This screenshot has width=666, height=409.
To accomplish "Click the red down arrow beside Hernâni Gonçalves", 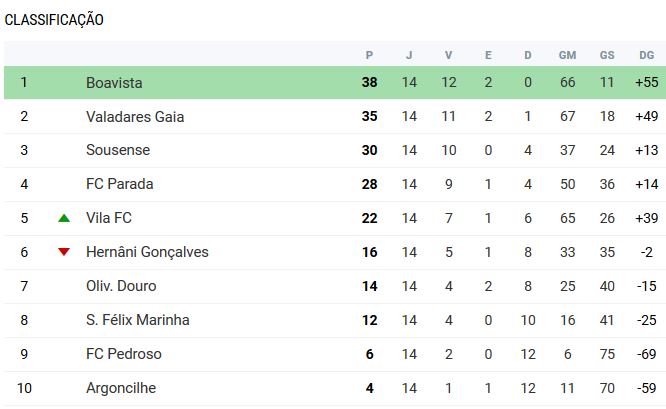I will [x=64, y=252].
